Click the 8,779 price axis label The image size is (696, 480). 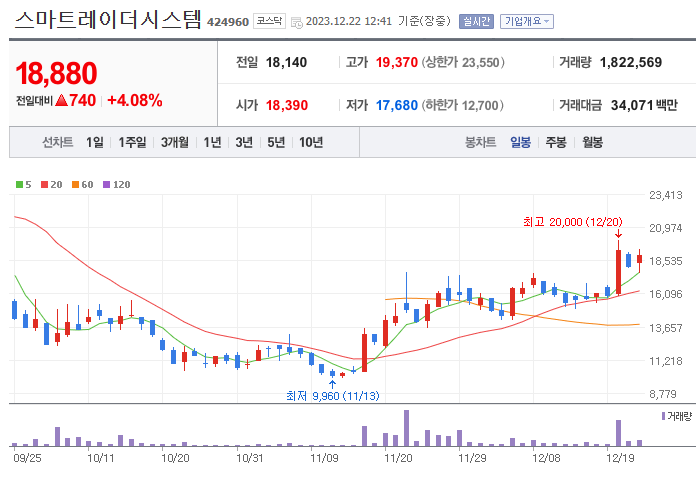pyautogui.click(x=663, y=394)
